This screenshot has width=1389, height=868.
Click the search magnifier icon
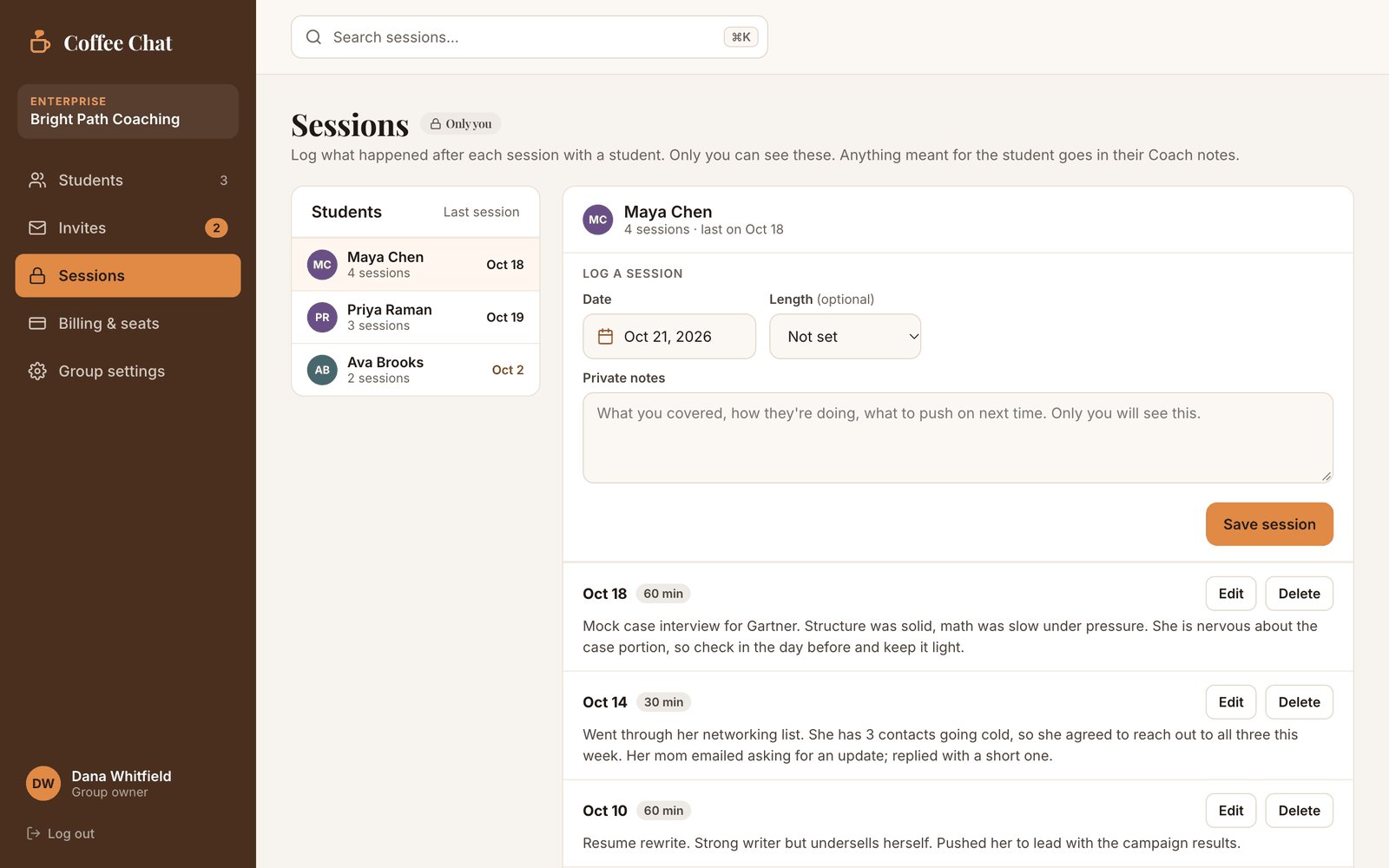313,37
